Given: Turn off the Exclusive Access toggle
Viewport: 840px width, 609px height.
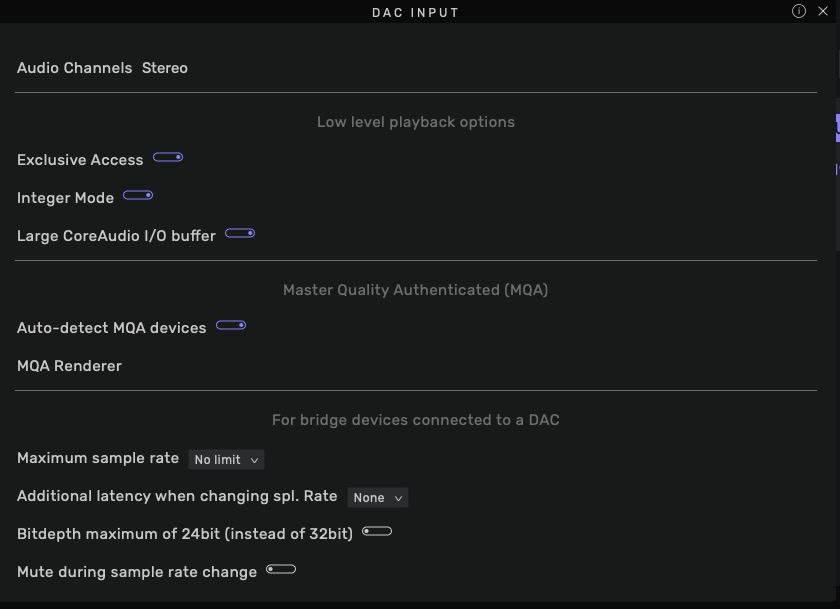Looking at the screenshot, I should 168,157.
